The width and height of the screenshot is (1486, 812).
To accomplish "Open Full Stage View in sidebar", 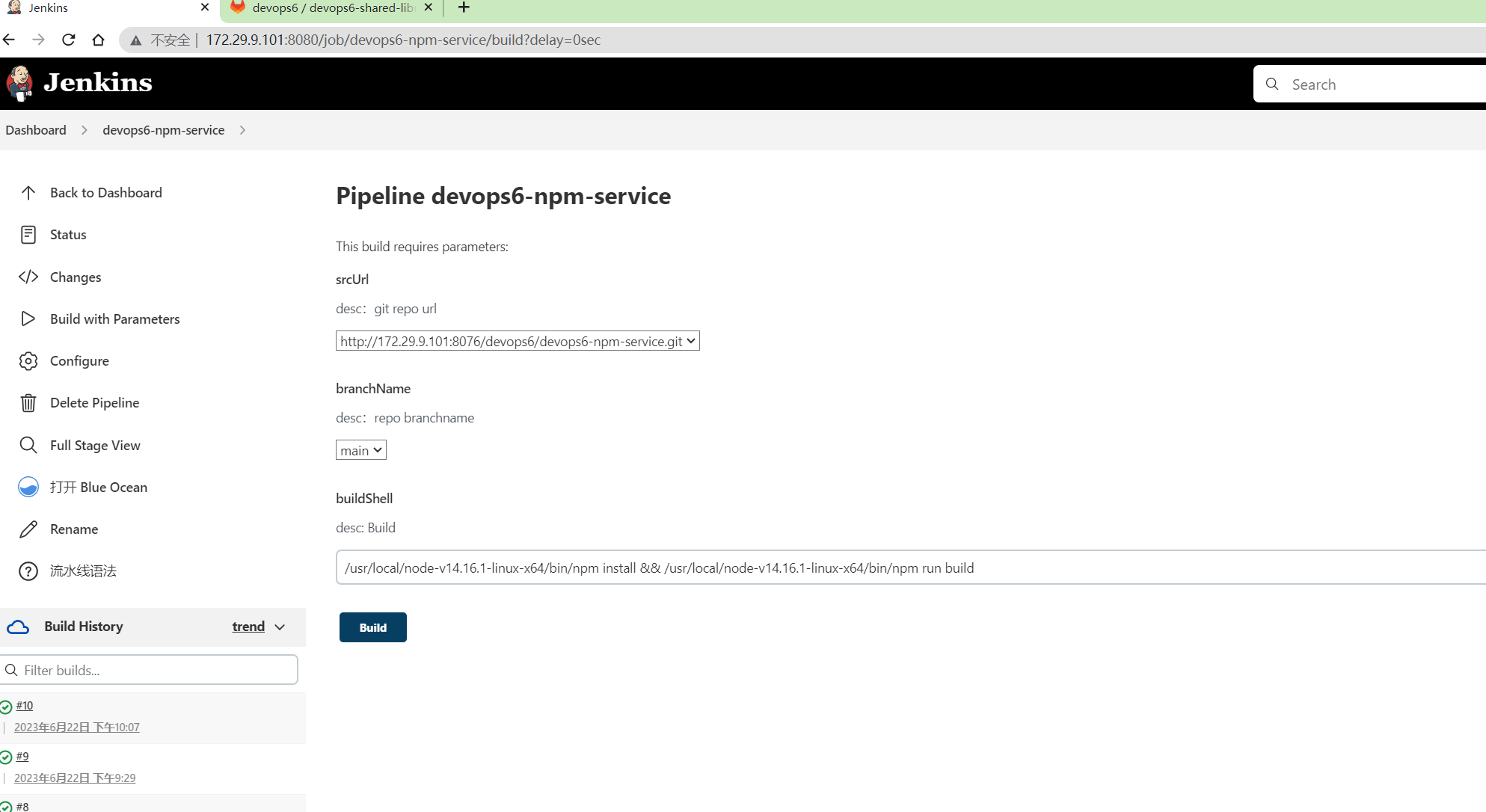I will click(x=95, y=445).
